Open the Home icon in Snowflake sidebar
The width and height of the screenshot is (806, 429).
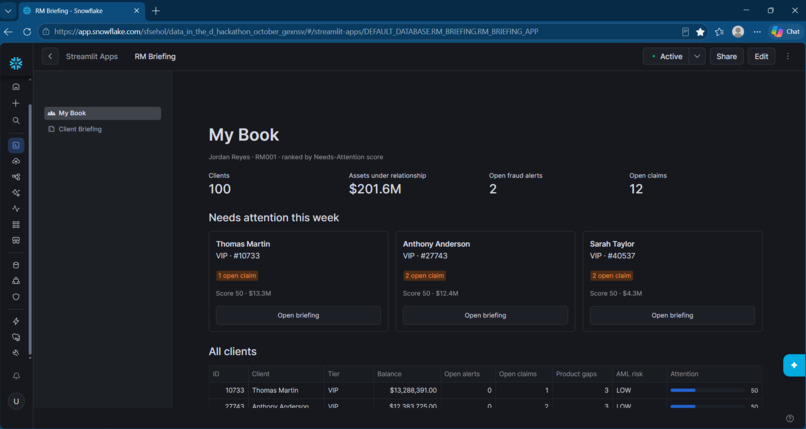pos(16,87)
